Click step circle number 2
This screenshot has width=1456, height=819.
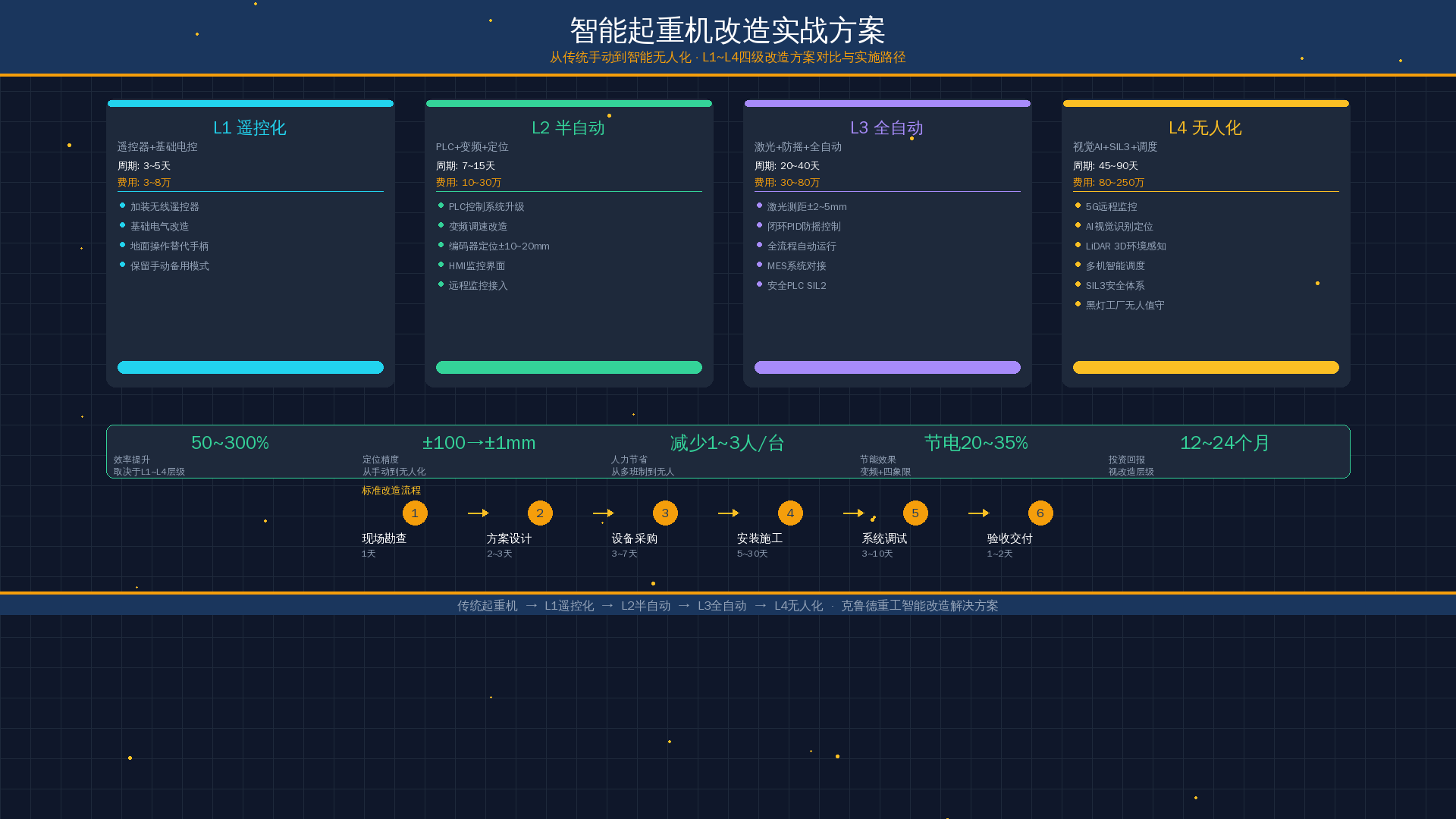(x=540, y=513)
